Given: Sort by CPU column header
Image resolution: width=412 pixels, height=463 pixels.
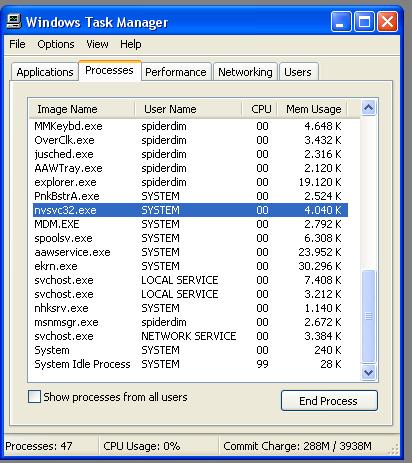Looking at the screenshot, I should (260, 109).
